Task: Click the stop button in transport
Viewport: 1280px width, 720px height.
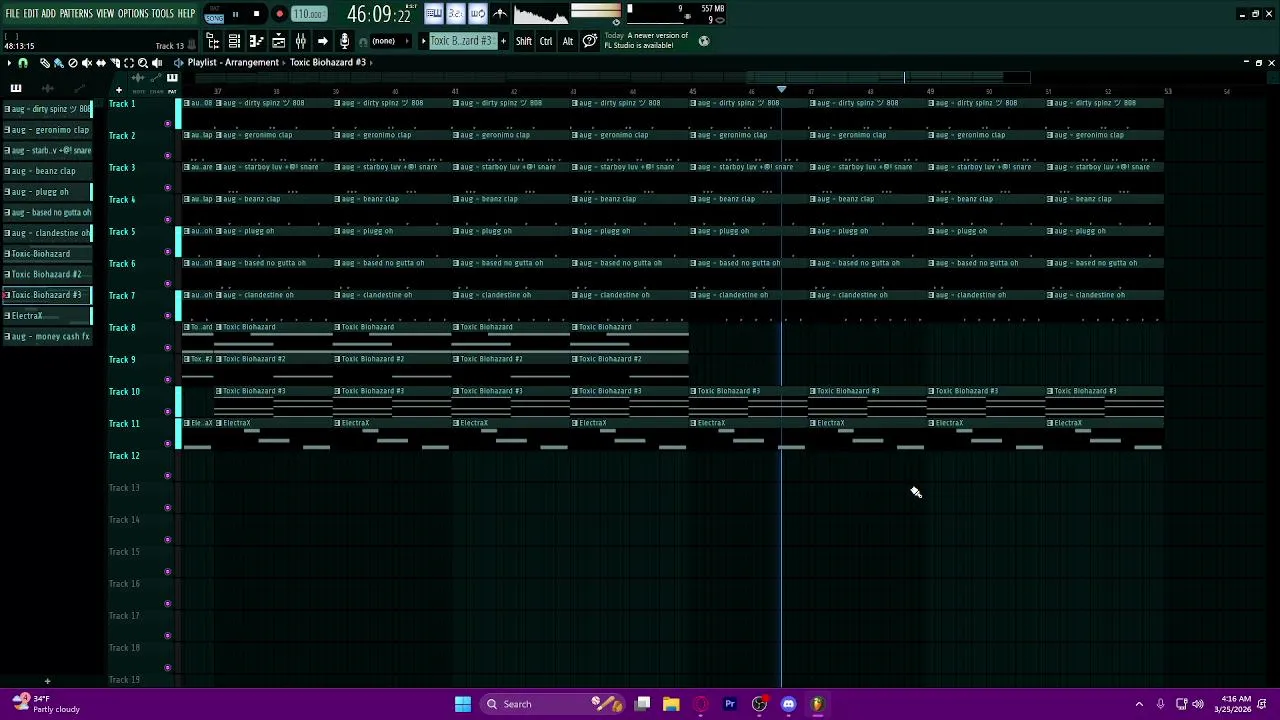Action: [x=256, y=14]
